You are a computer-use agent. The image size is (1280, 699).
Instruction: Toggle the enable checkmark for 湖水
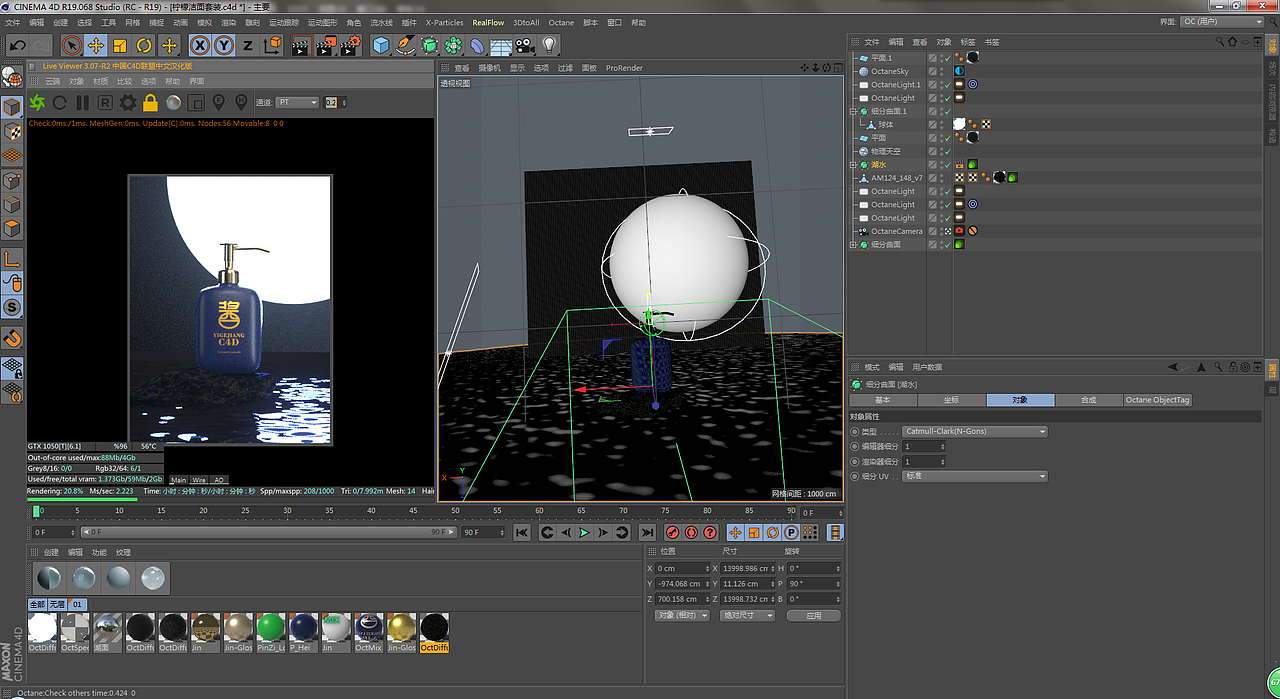947,164
